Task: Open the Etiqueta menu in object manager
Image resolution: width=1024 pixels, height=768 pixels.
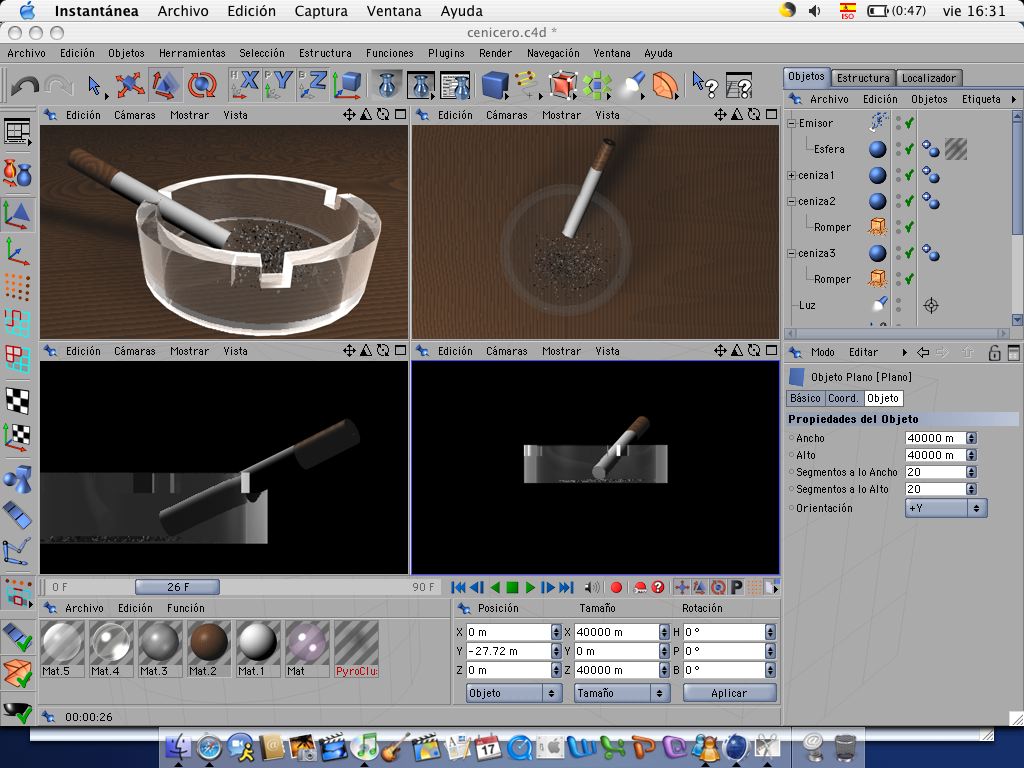Action: 981,99
